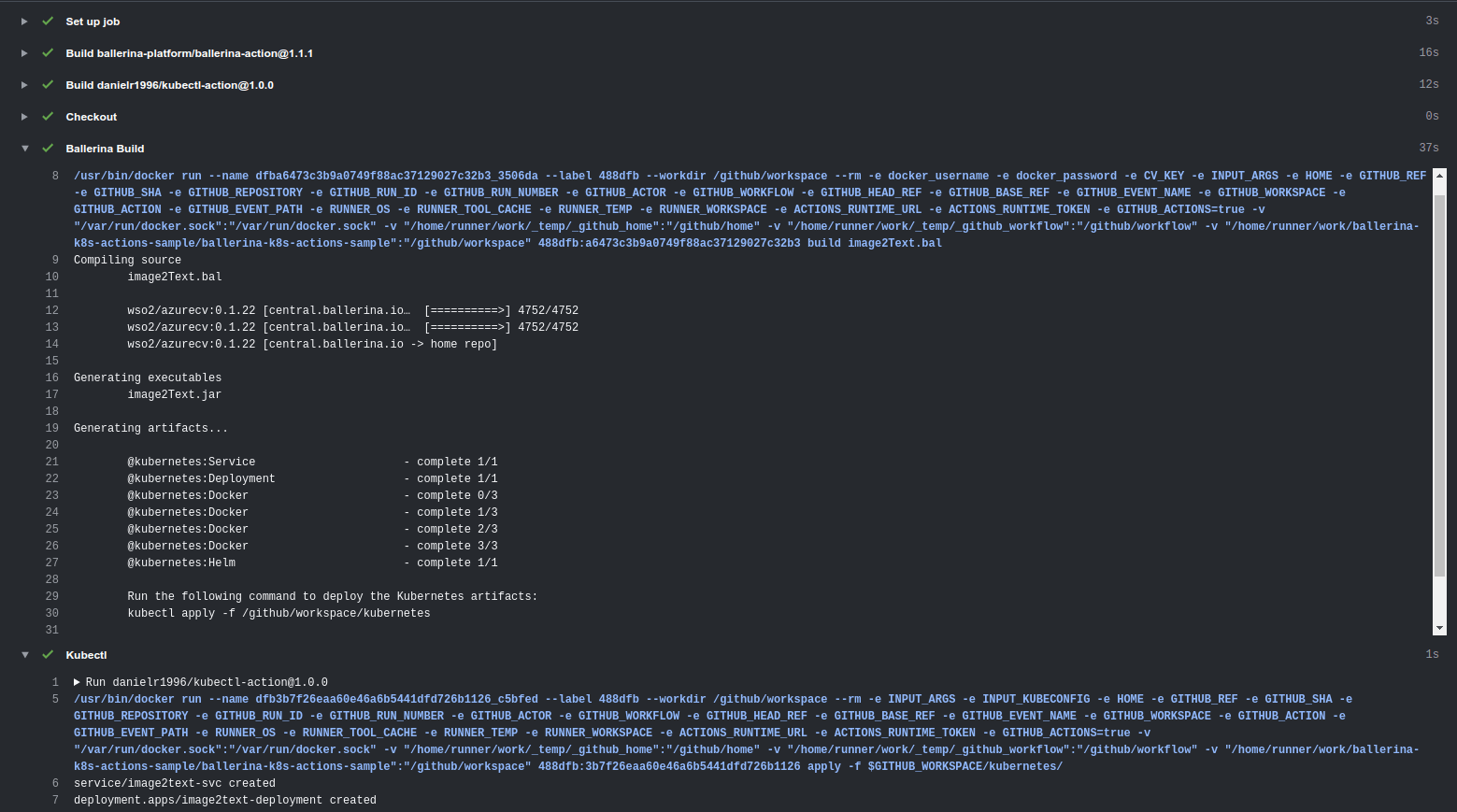Click the Build danielr1996/kubectl-action@1.0.0 title
The width and height of the screenshot is (1457, 812).
tap(170, 85)
